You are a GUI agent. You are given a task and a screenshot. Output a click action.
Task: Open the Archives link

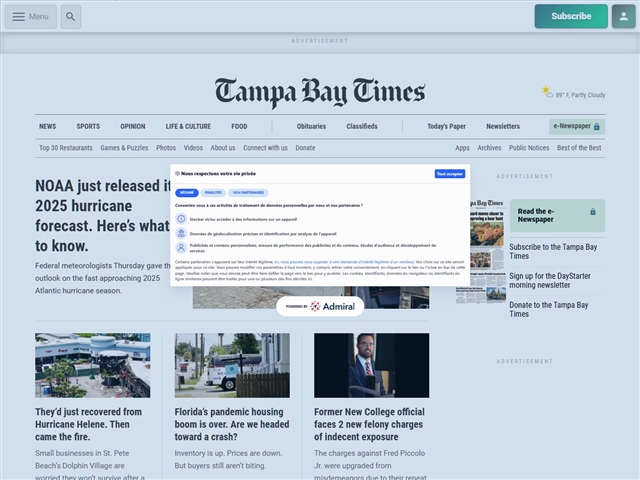coord(489,148)
